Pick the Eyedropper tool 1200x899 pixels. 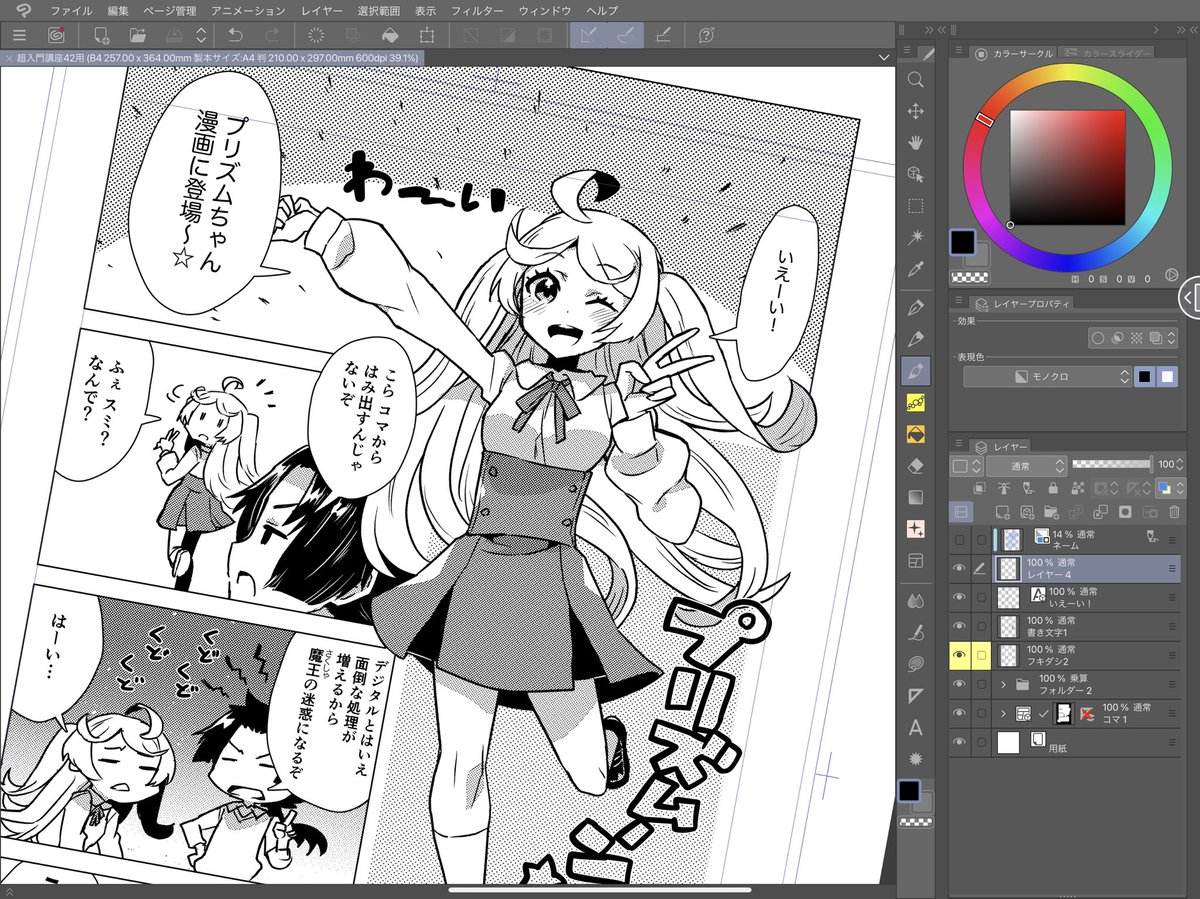click(x=916, y=266)
